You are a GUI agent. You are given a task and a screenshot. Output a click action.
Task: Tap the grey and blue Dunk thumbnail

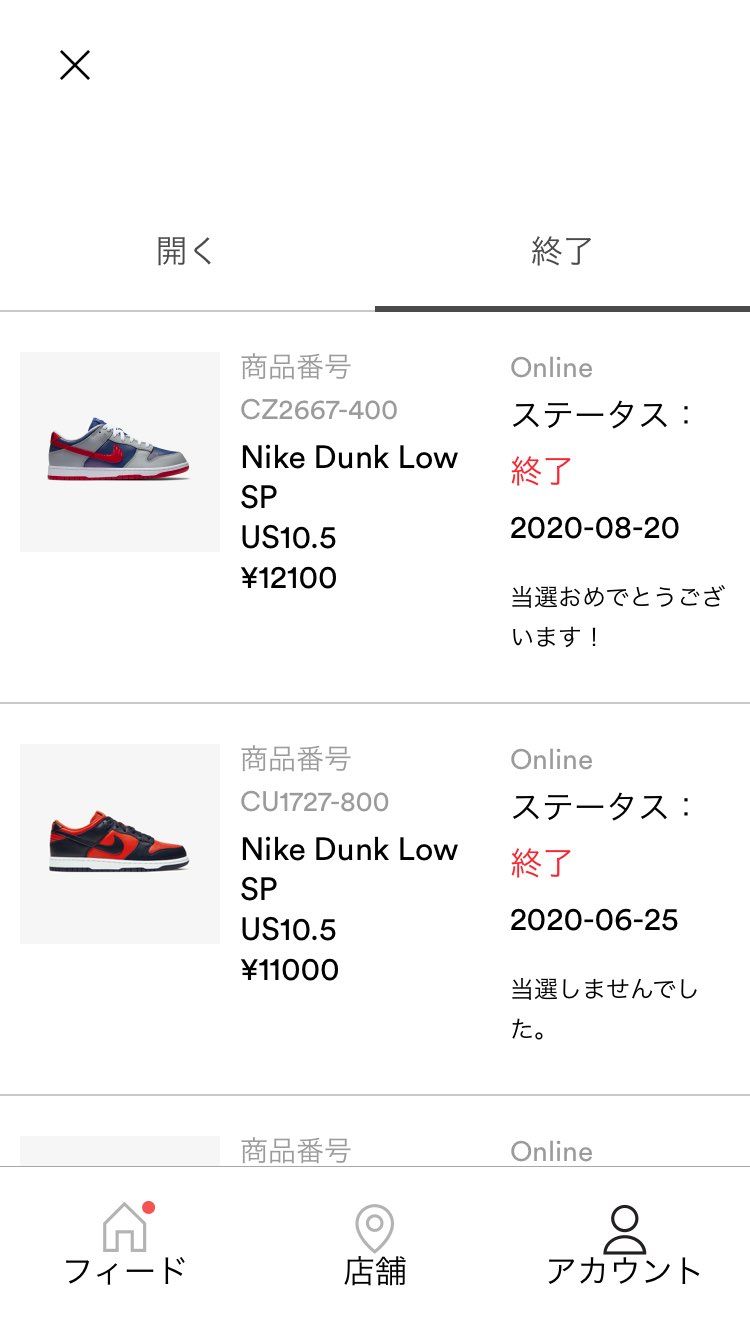tap(120, 452)
